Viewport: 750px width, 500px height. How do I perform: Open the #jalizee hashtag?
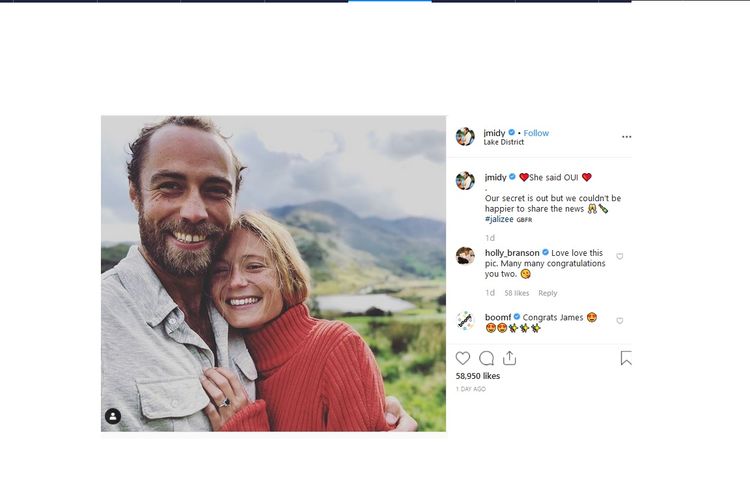point(499,219)
